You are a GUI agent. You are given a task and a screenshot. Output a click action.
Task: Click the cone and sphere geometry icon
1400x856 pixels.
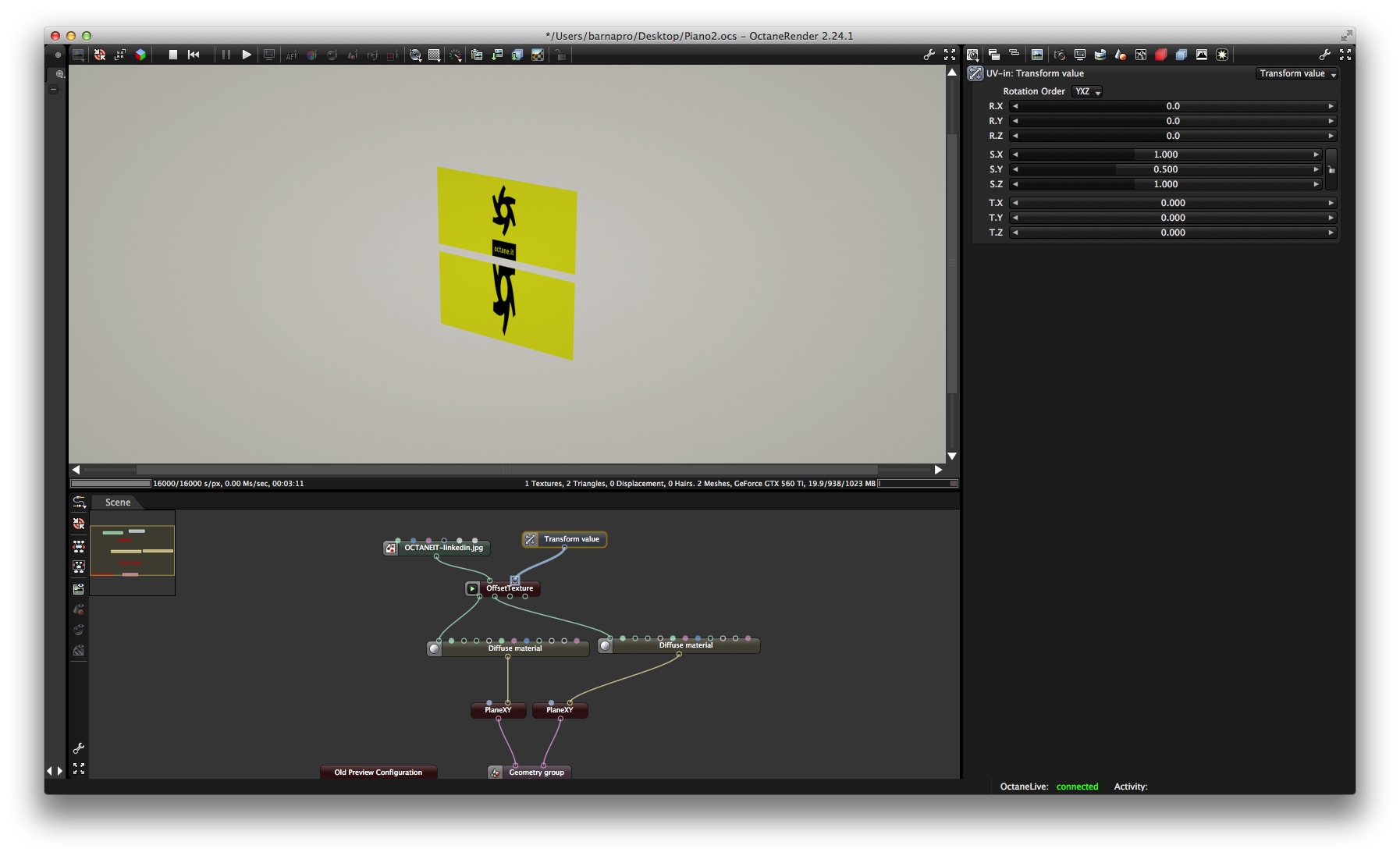coord(1120,55)
